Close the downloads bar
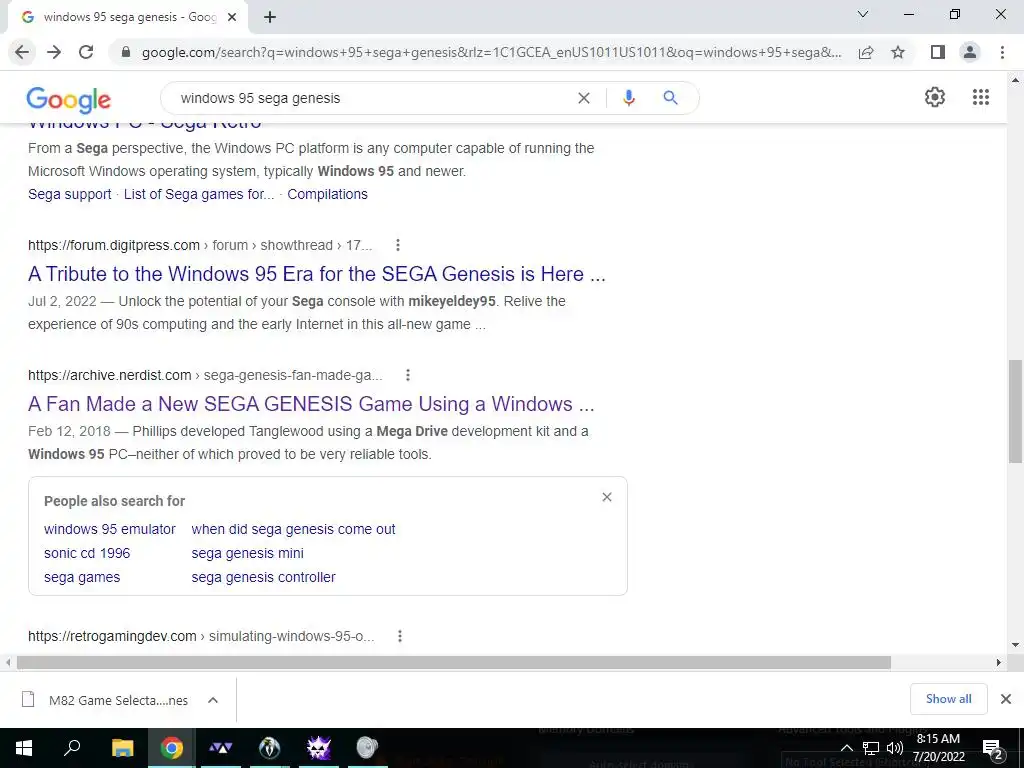The height and width of the screenshot is (768, 1024). click(1006, 699)
